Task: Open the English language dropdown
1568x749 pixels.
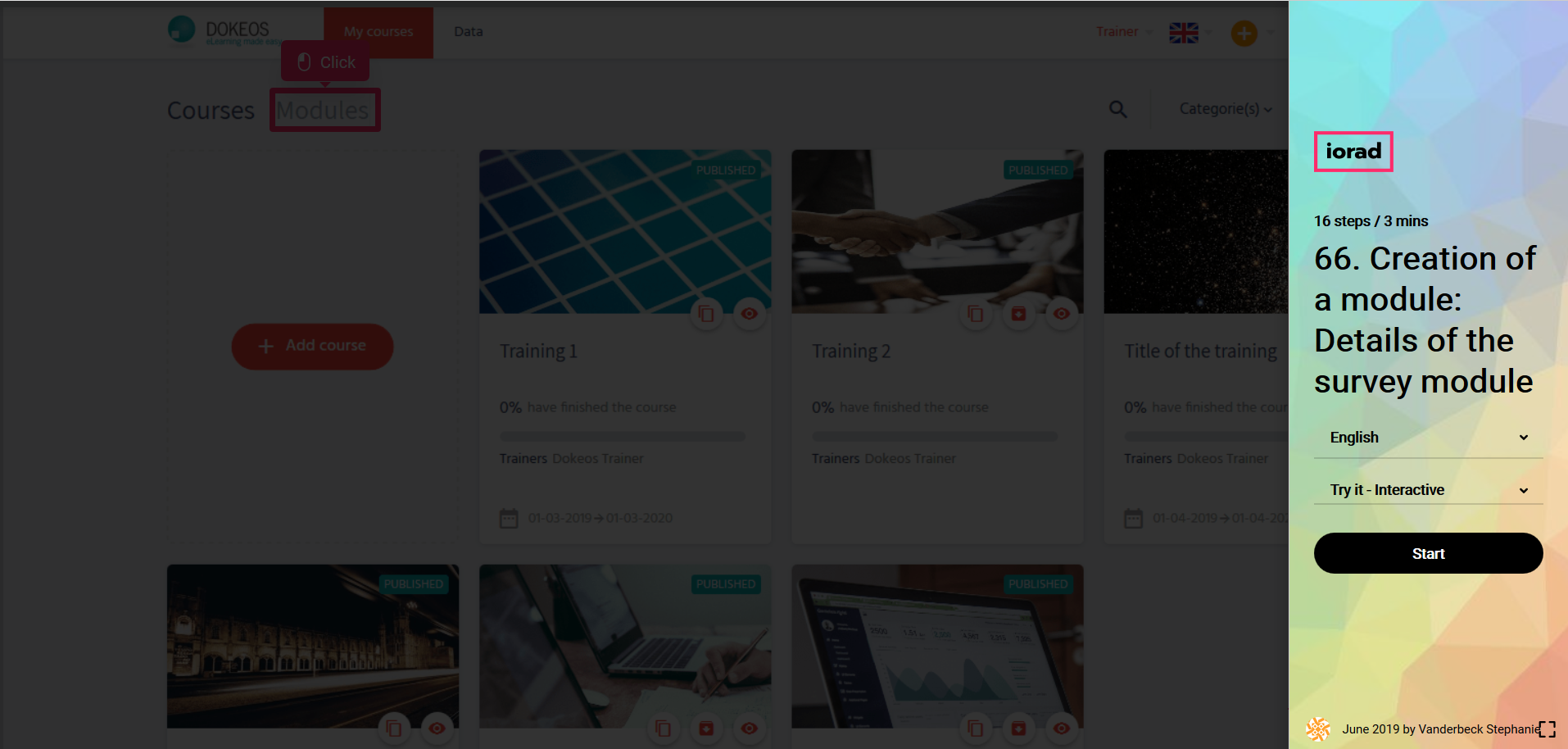Action: coord(1428,438)
